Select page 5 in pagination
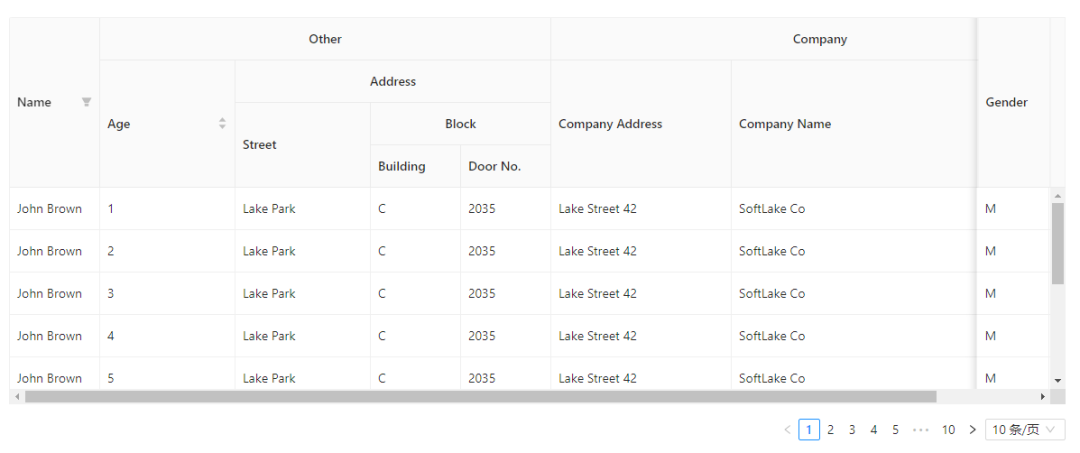Viewport: 1080px width, 453px height. [895, 430]
